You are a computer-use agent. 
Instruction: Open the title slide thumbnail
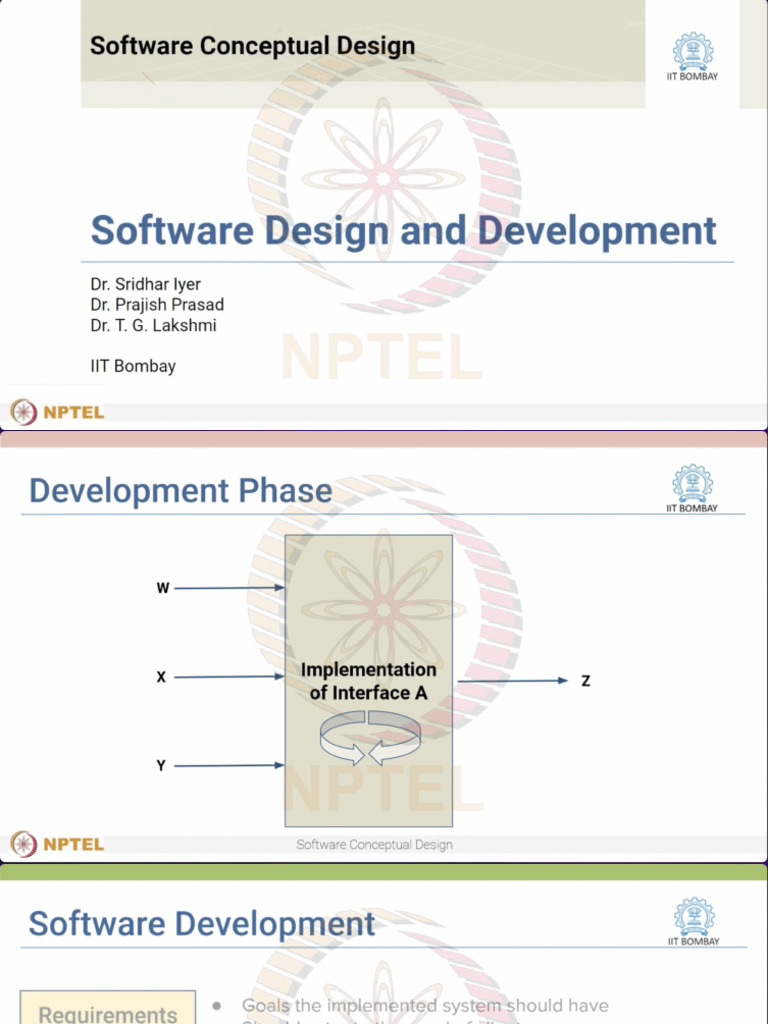pyautogui.click(x=384, y=214)
